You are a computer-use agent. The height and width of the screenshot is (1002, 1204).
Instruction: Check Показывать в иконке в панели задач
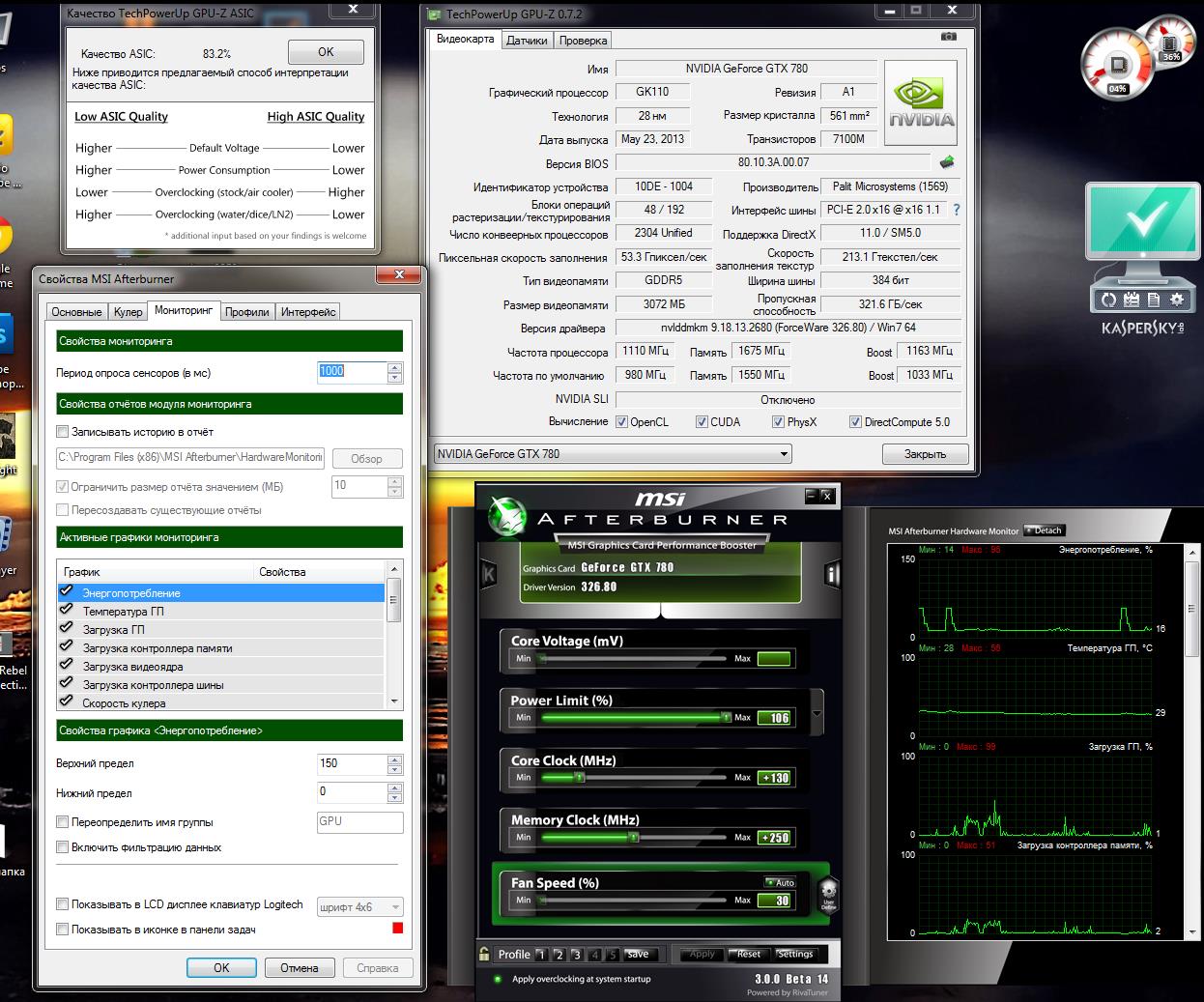[x=63, y=930]
